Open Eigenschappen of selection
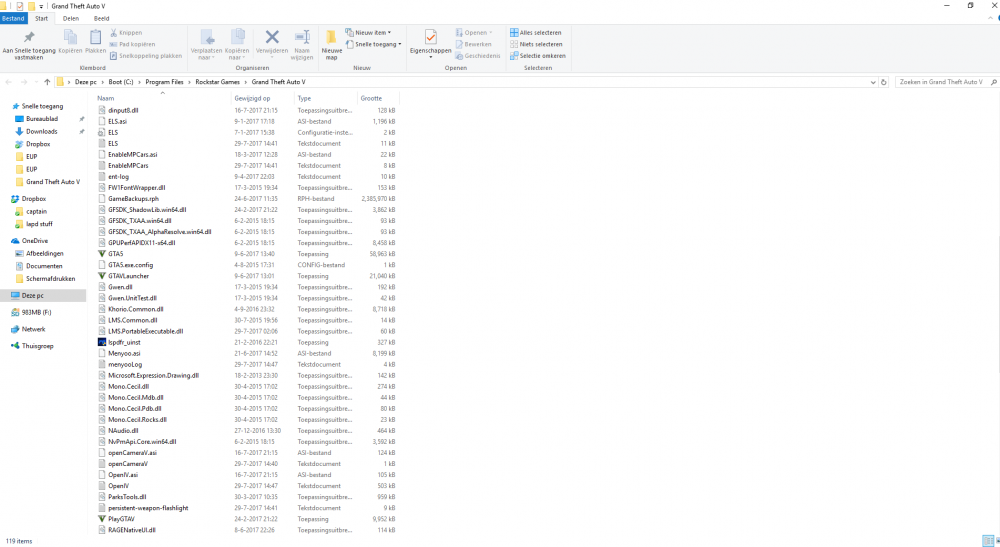The image size is (1000, 547). [x=430, y=43]
